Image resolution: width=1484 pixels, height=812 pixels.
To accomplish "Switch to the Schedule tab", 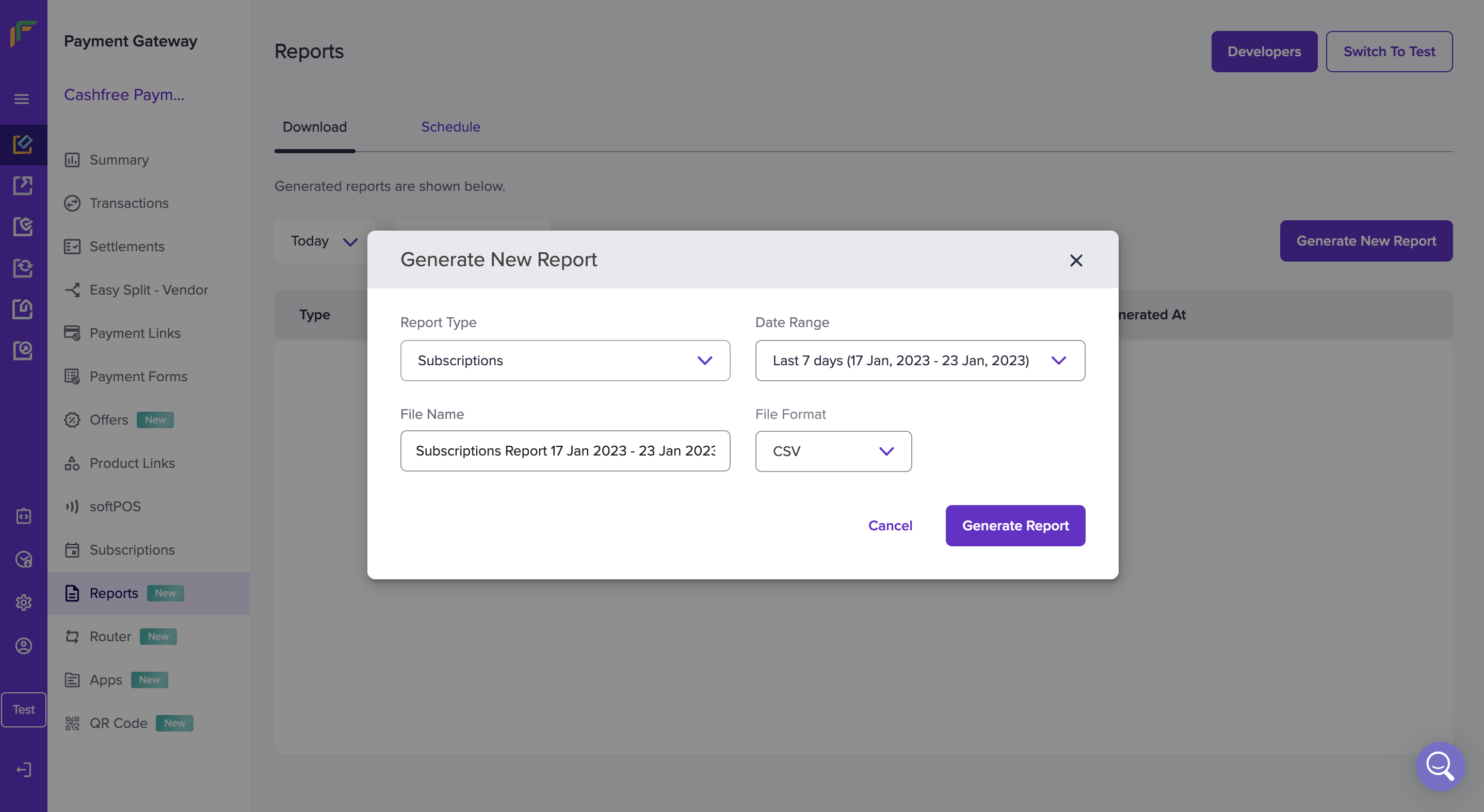I will [450, 127].
